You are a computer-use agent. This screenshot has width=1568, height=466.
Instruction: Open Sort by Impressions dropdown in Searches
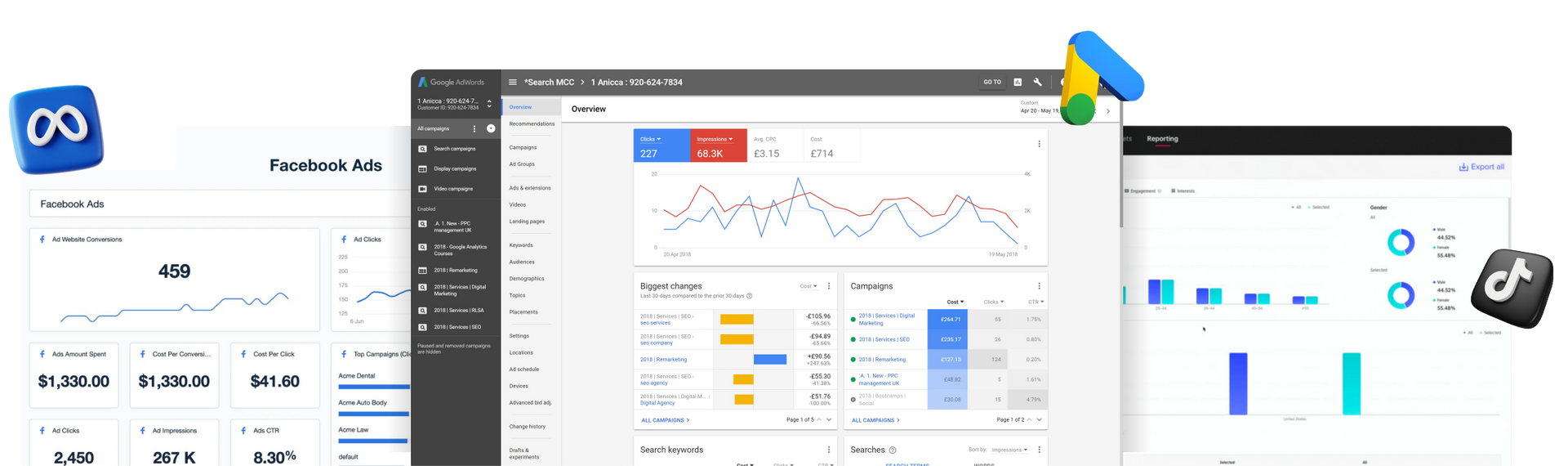pyautogui.click(x=1010, y=450)
